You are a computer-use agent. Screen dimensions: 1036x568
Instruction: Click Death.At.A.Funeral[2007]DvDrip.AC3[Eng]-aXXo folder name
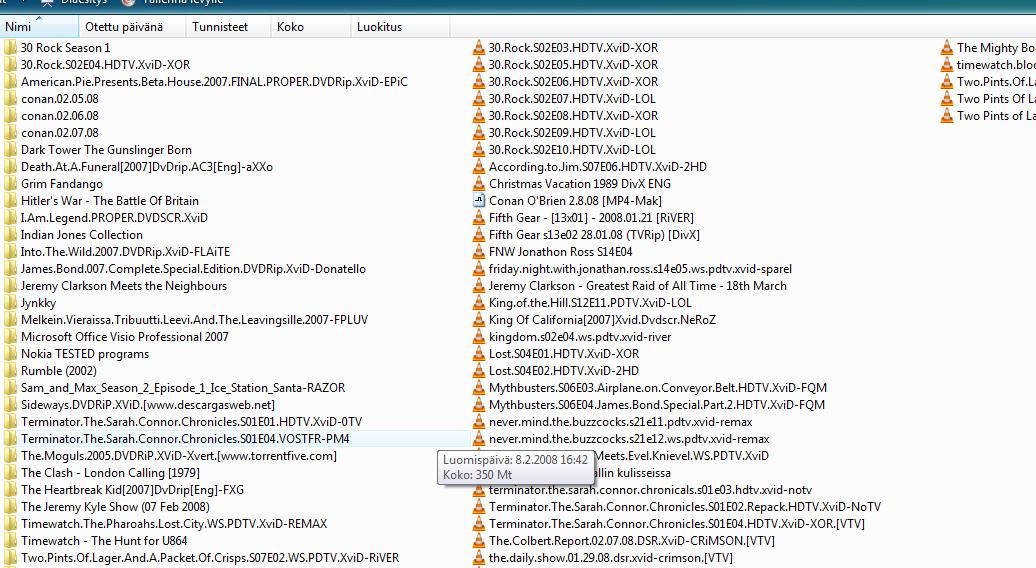147,166
